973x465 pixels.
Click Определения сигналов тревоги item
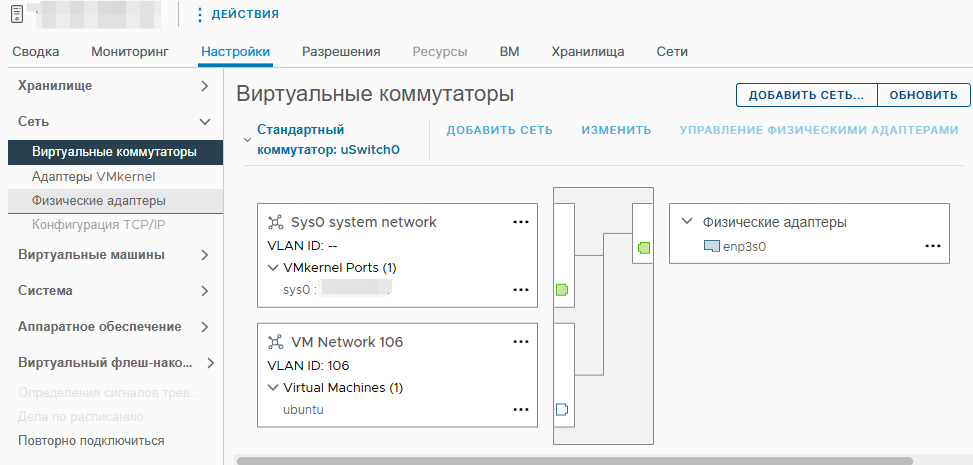(x=108, y=392)
